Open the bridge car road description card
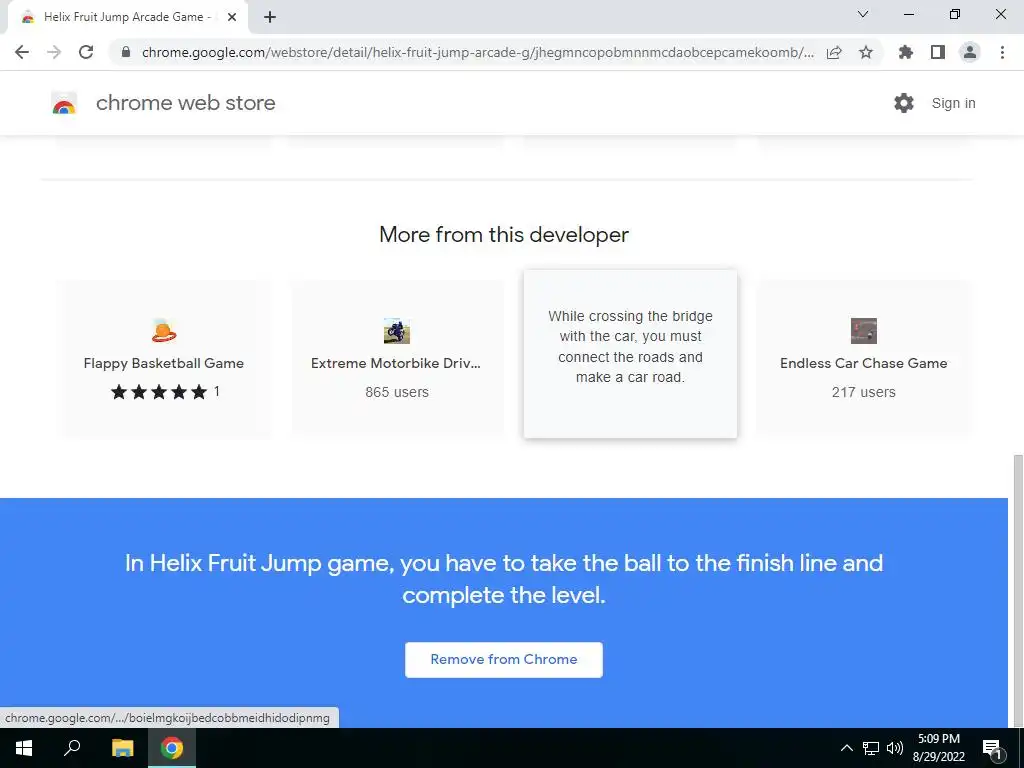This screenshot has width=1024, height=768. tap(630, 354)
